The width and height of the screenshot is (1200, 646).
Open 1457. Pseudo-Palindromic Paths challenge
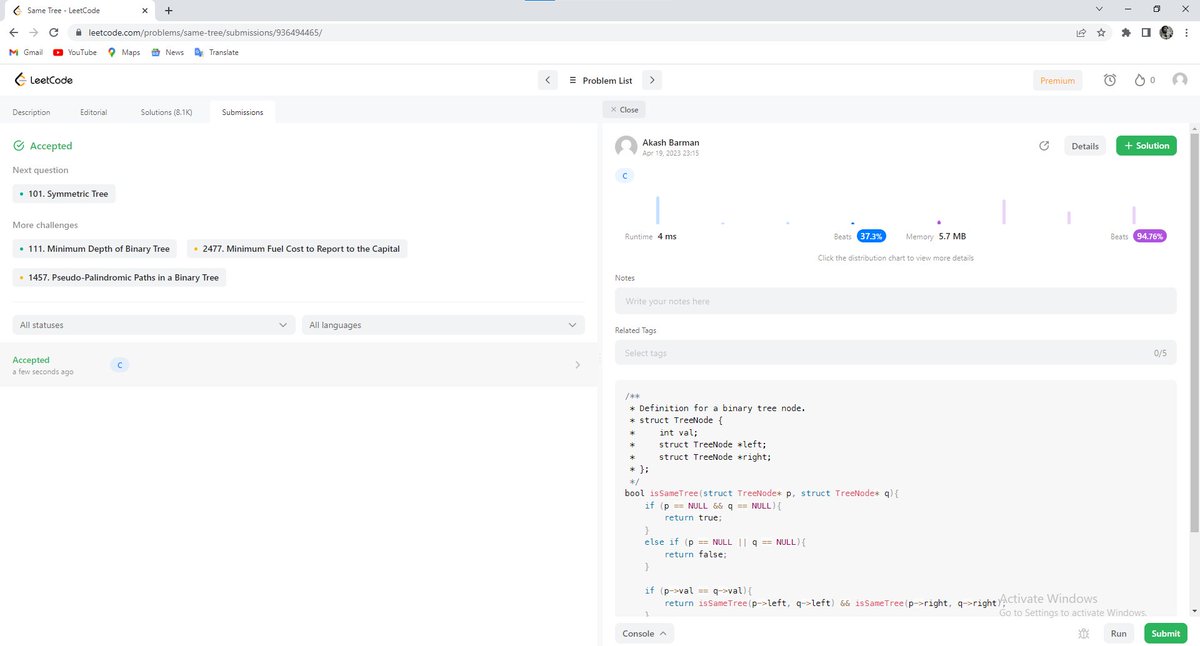(119, 277)
